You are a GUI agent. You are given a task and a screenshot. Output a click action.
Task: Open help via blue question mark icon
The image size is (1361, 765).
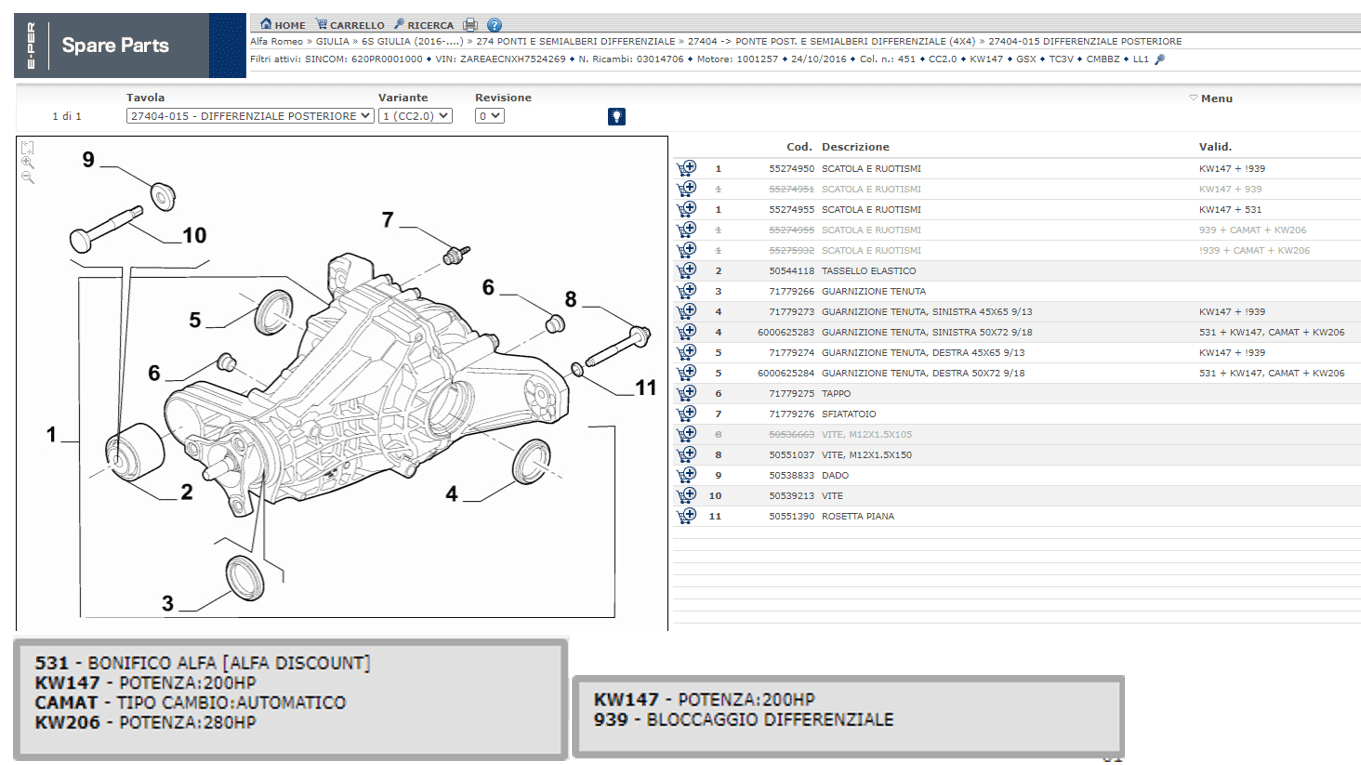pyautogui.click(x=494, y=25)
